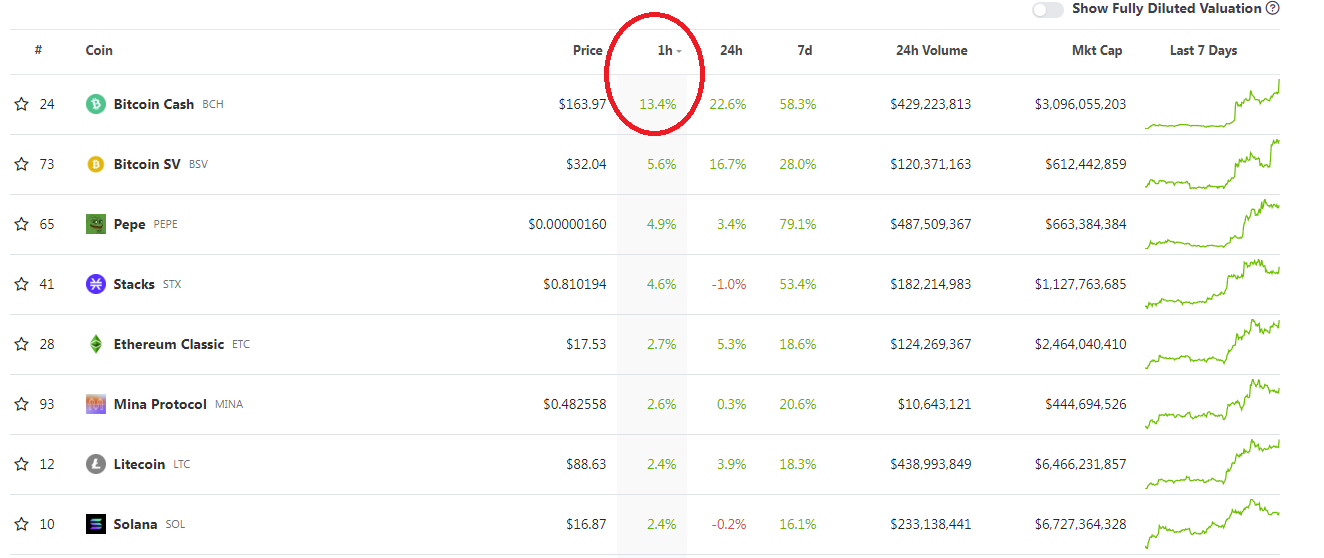Click the Solana logo icon
Screen dimensions: 1324x558
coord(96,524)
